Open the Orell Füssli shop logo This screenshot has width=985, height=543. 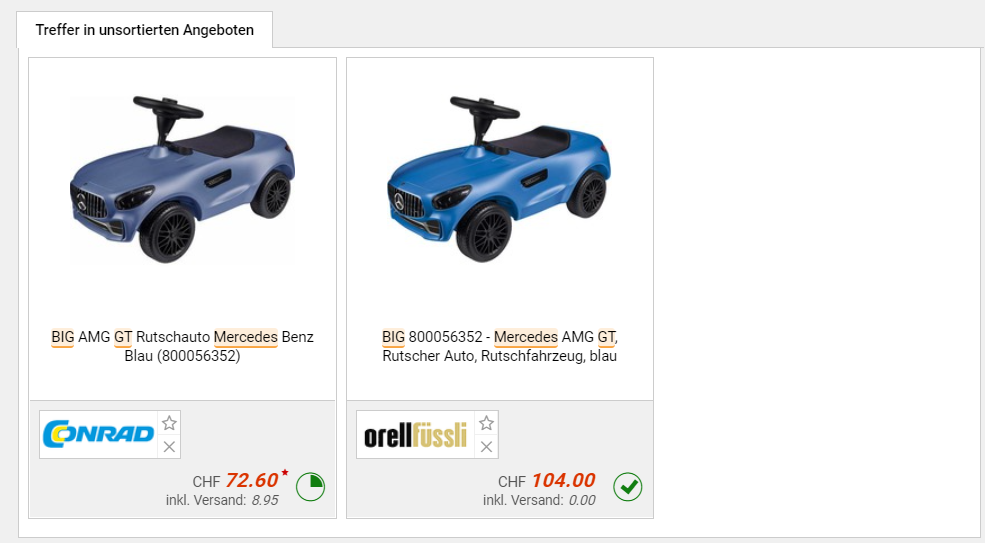click(x=415, y=434)
